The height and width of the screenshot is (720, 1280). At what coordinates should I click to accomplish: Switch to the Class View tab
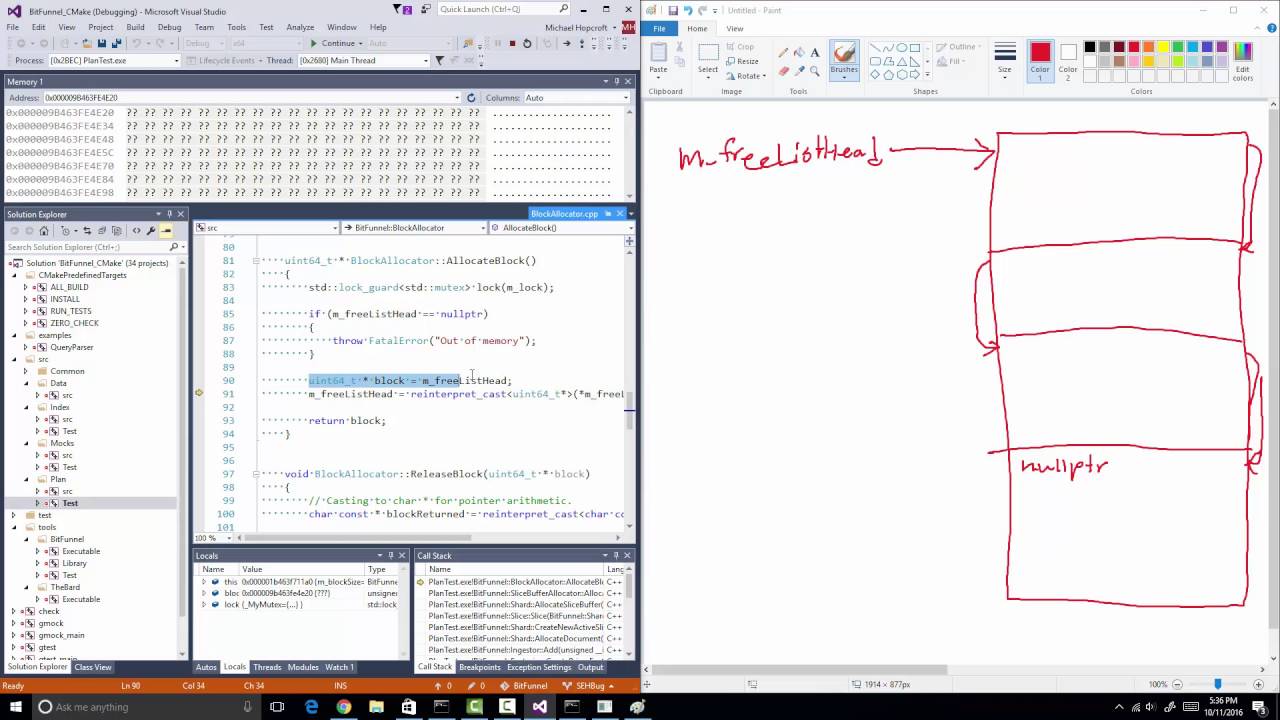93,667
